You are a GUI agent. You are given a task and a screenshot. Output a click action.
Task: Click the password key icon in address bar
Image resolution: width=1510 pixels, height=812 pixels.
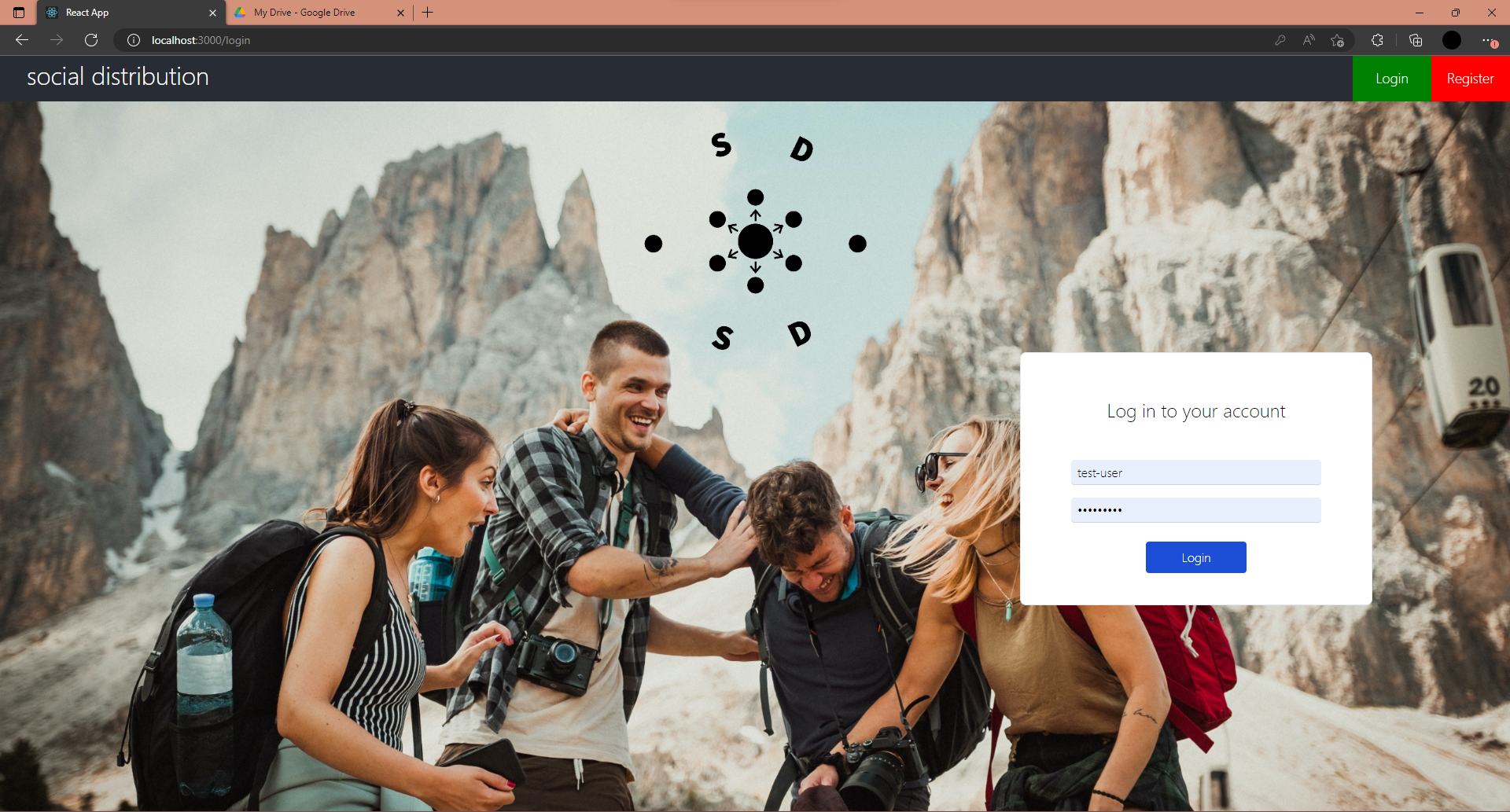pos(1280,40)
